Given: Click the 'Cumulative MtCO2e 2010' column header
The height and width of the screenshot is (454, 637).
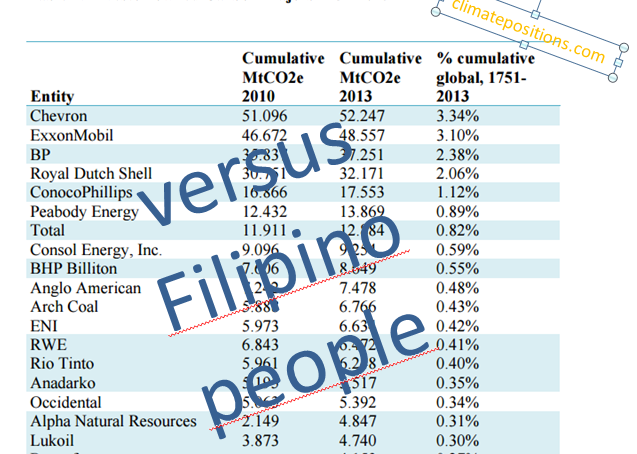Looking at the screenshot, I should pos(283,77).
